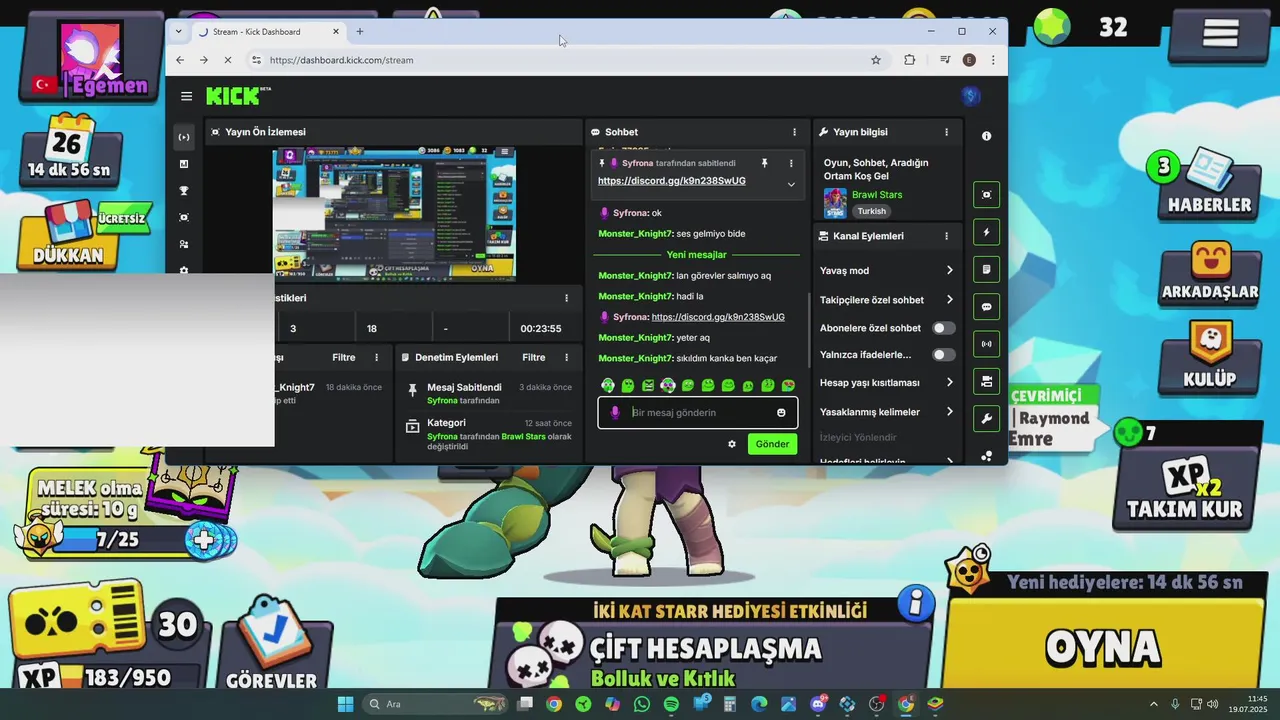Viewport: 1280px width, 720px height.
Task: Click event info icon above ÇİFT HESAPLAŞMA
Action: (x=915, y=603)
